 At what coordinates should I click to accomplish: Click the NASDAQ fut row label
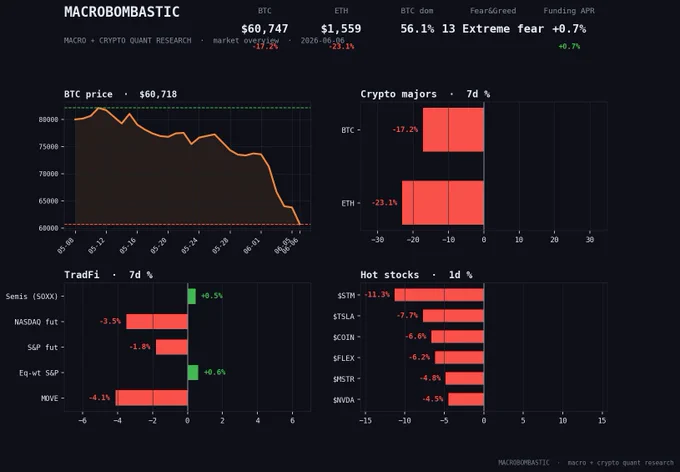[36, 322]
